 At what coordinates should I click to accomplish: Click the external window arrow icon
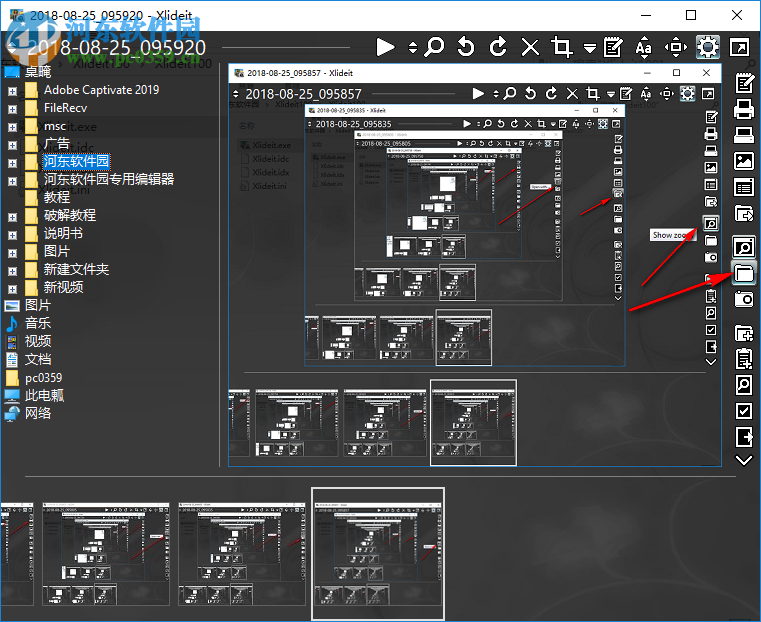pos(740,47)
